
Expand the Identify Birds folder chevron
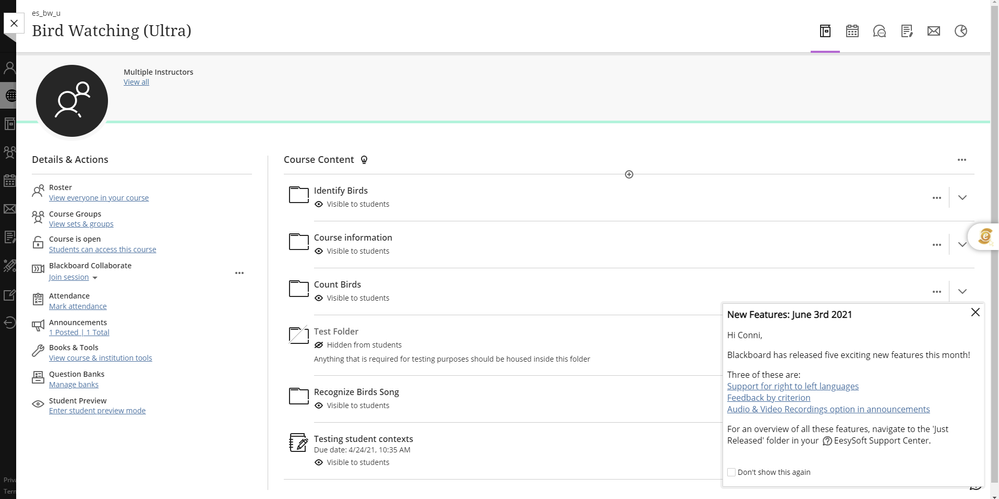pyautogui.click(x=962, y=198)
